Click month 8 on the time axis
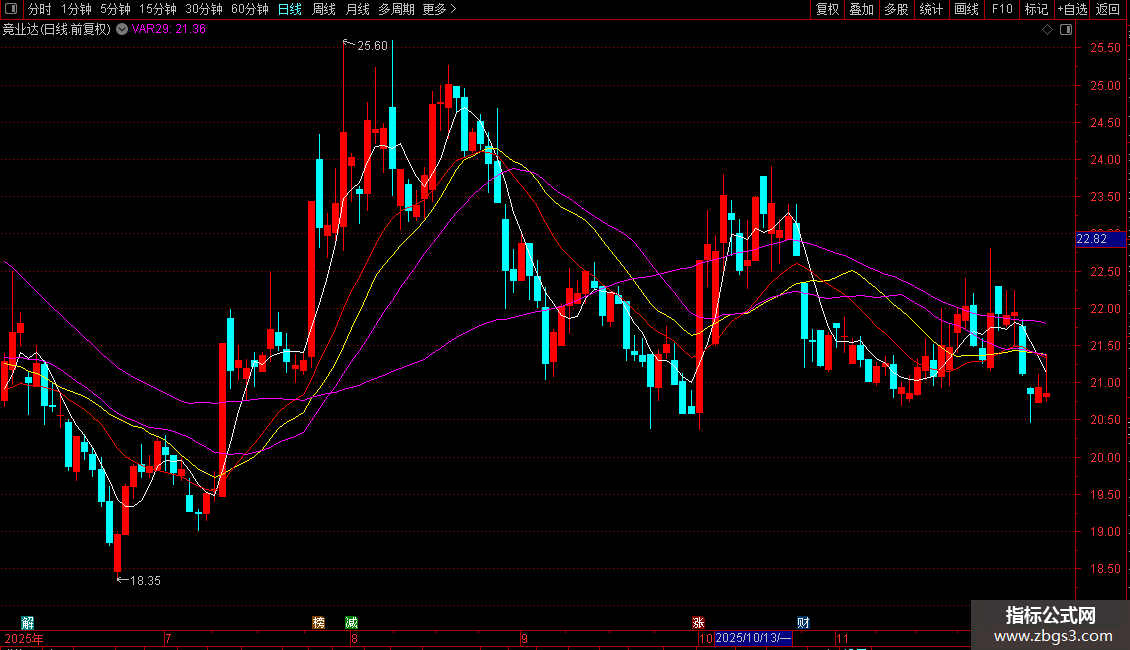Viewport: 1130px width, 650px height. (x=354, y=638)
